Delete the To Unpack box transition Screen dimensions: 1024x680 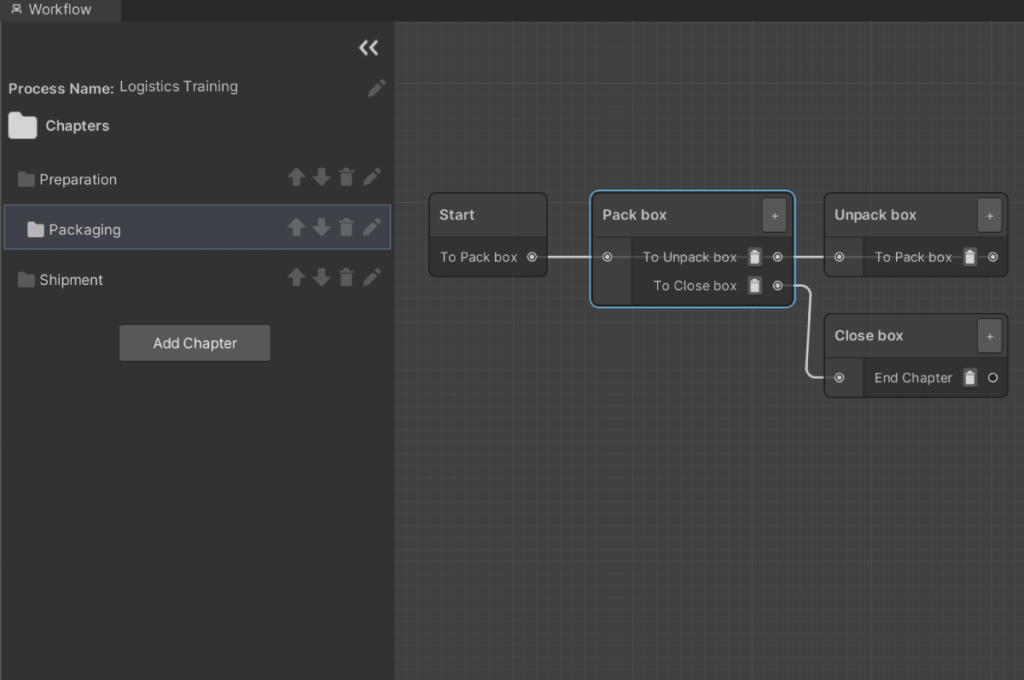coord(755,257)
